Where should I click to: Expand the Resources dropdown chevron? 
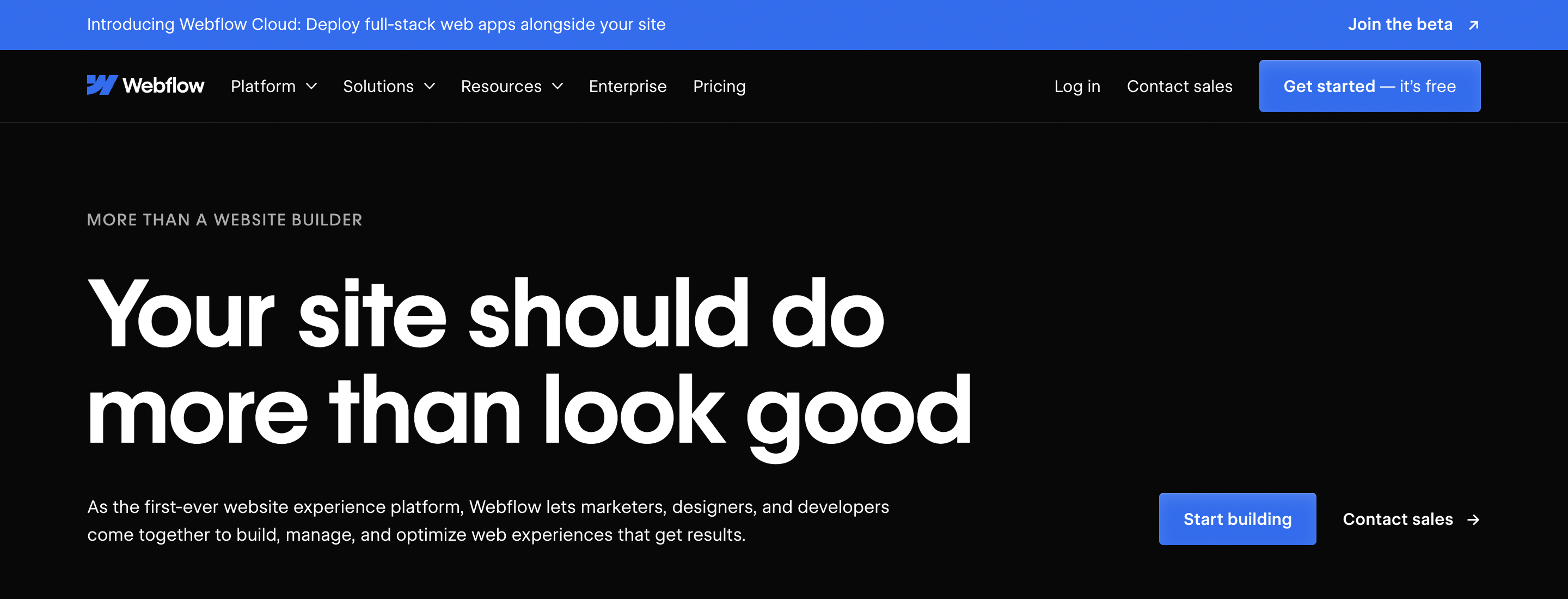point(557,87)
